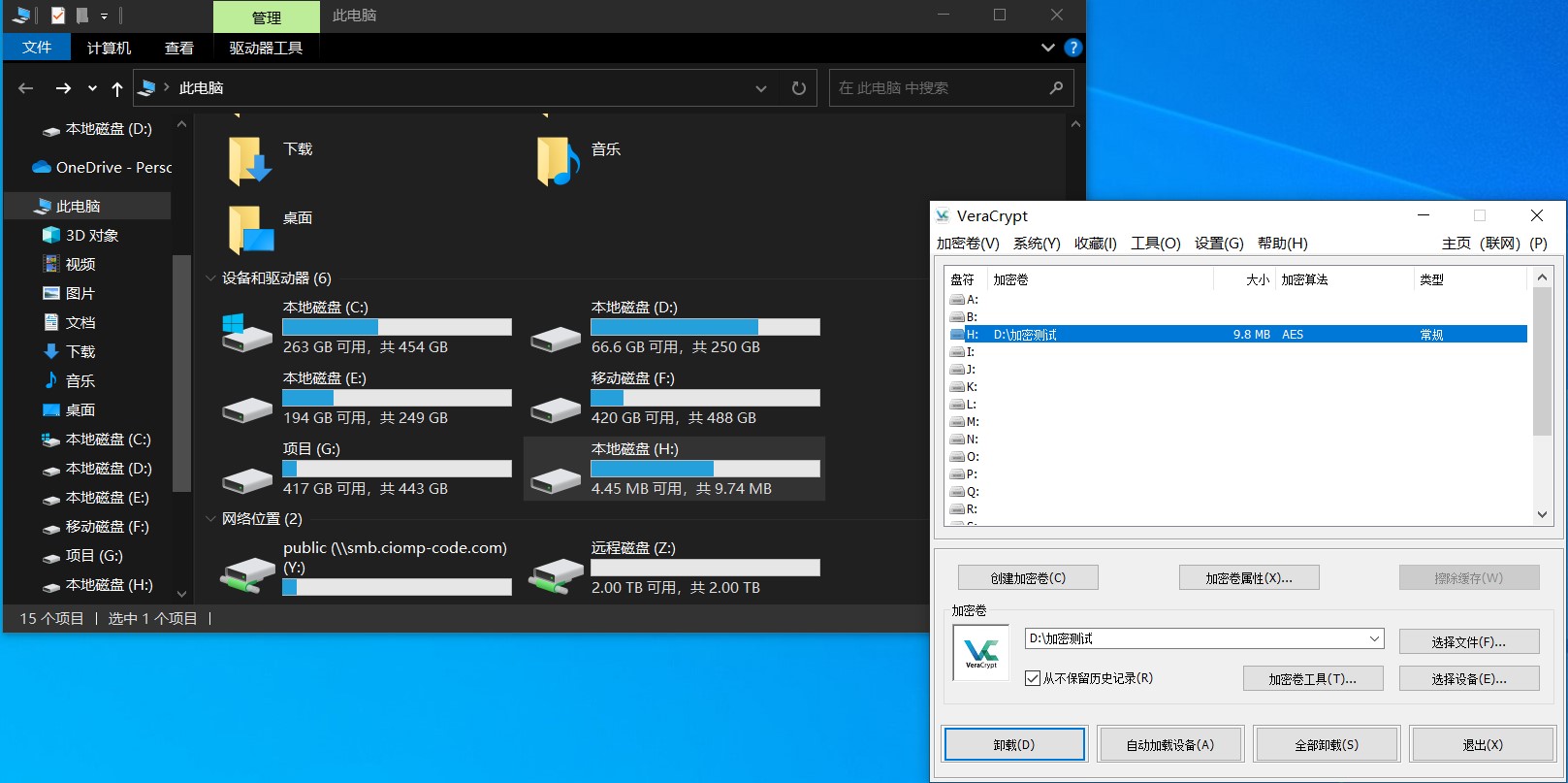Click the up-one-level arrow in Explorer

117,88
